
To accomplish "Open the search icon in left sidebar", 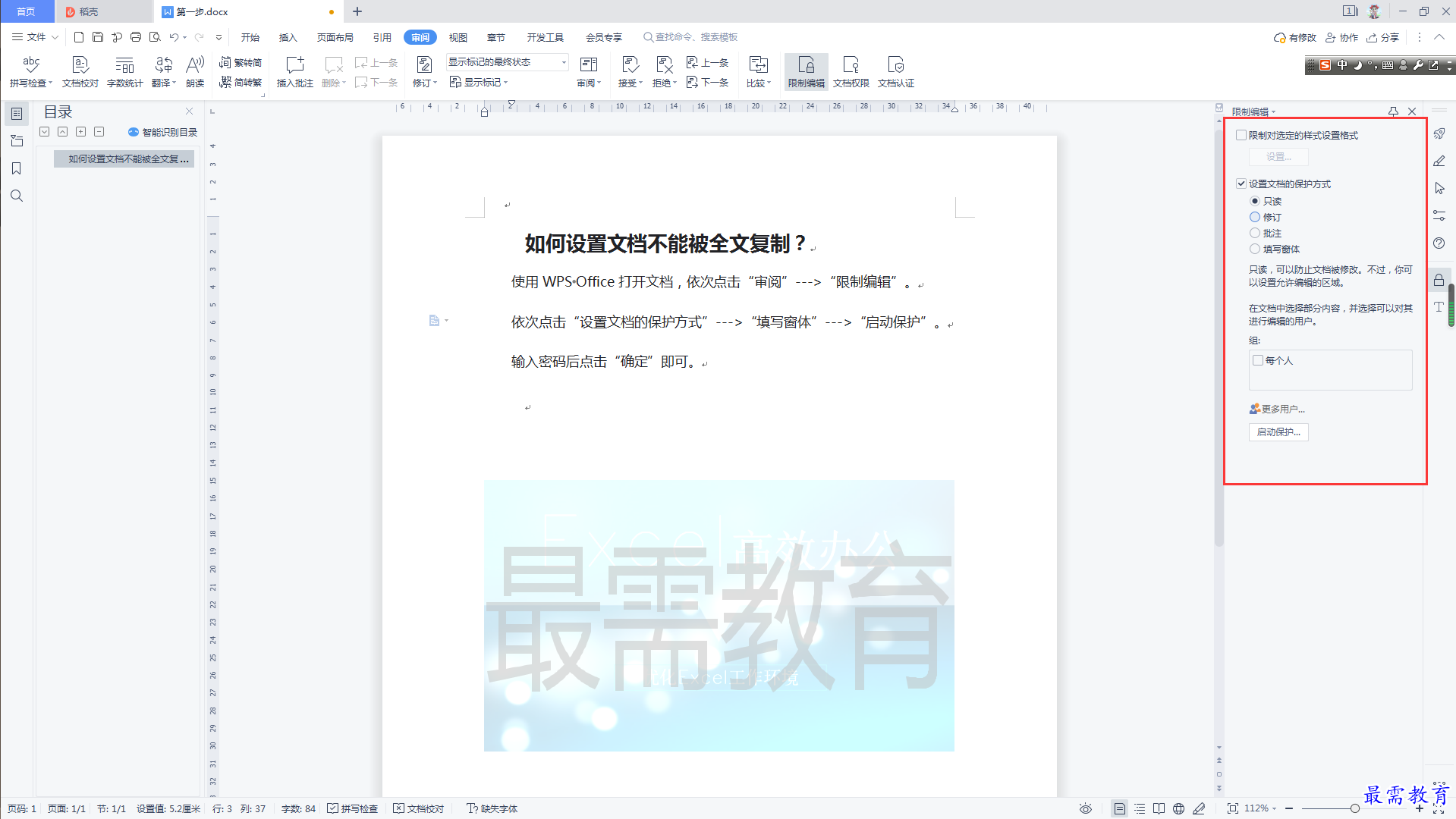I will [16, 196].
